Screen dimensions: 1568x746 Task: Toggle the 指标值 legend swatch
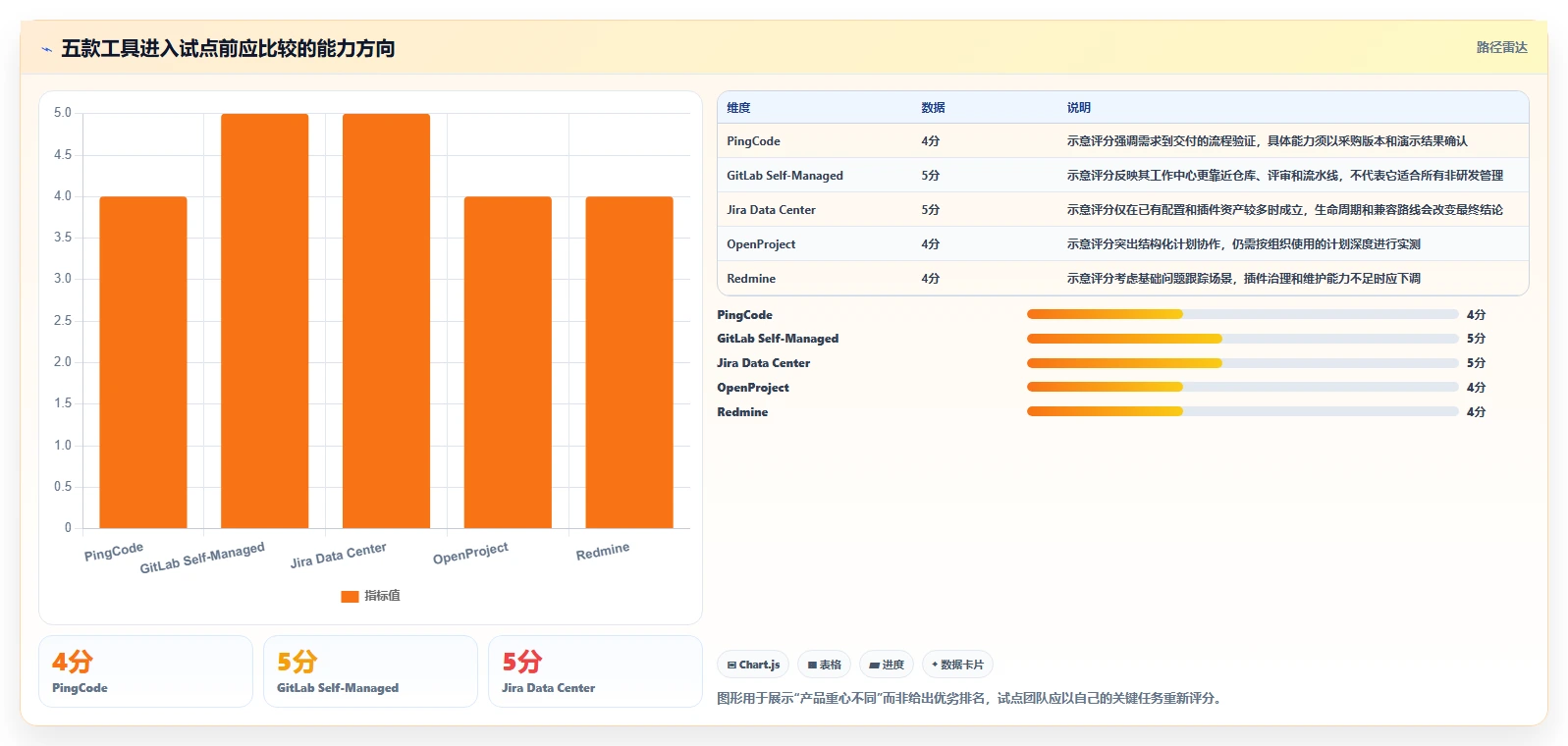pos(350,596)
